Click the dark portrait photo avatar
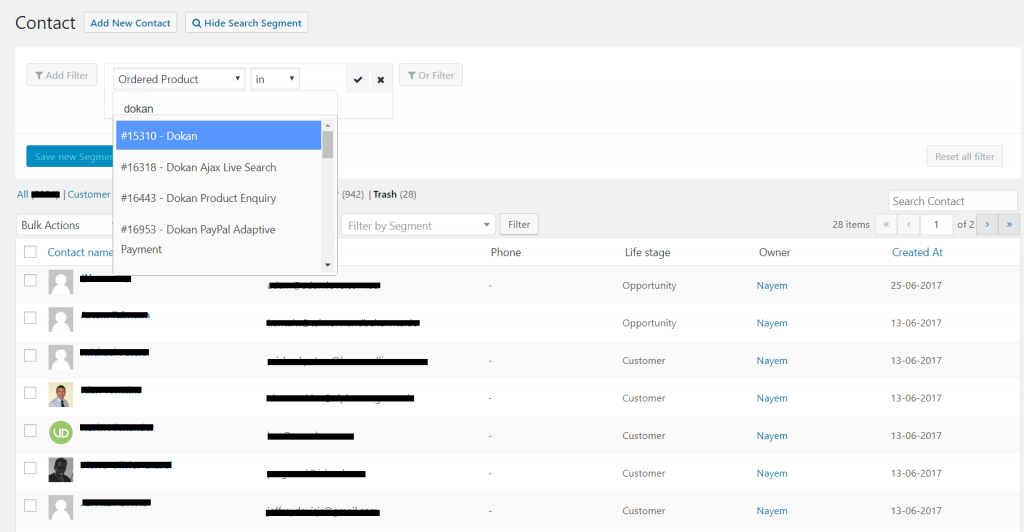This screenshot has width=1024, height=532. point(61,470)
